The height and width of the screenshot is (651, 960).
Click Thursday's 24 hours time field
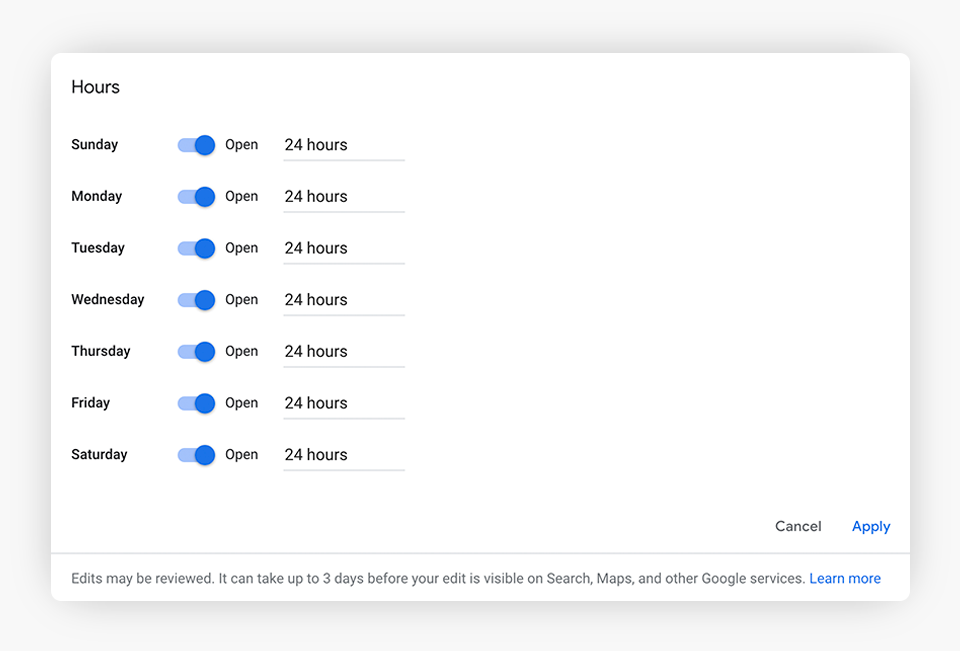(343, 352)
